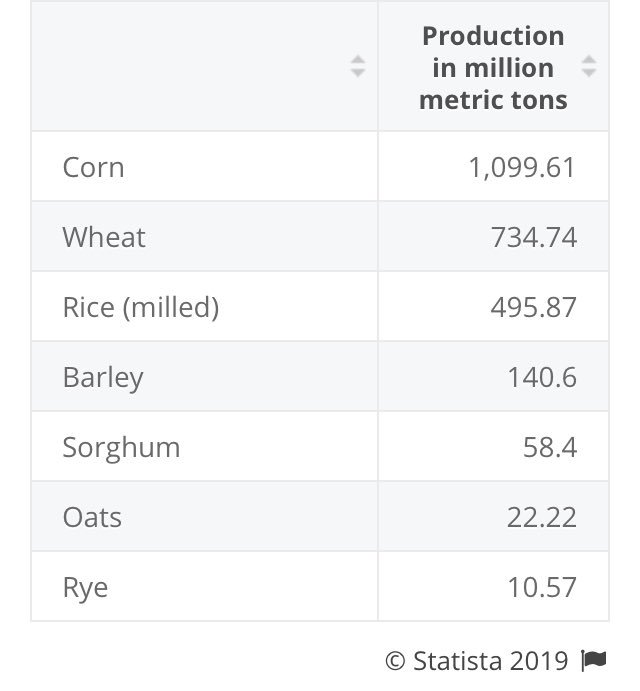Click the 10.57 Rye value

click(x=542, y=587)
